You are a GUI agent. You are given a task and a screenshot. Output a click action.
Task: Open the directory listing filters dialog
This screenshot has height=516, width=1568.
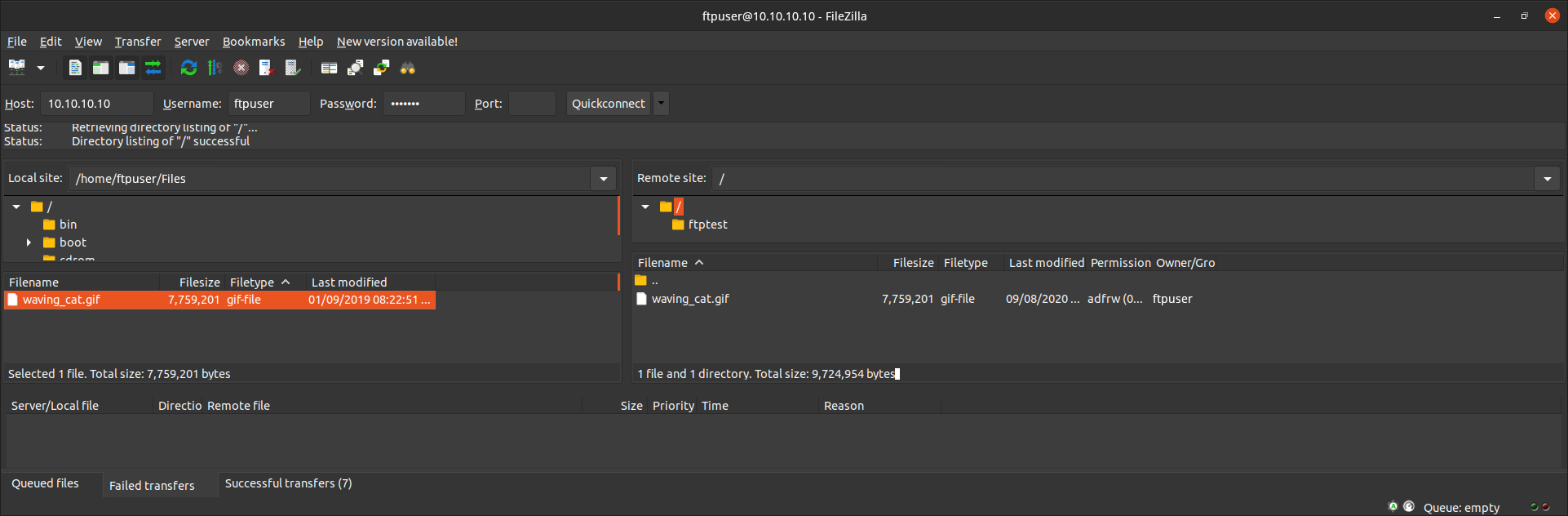click(329, 68)
